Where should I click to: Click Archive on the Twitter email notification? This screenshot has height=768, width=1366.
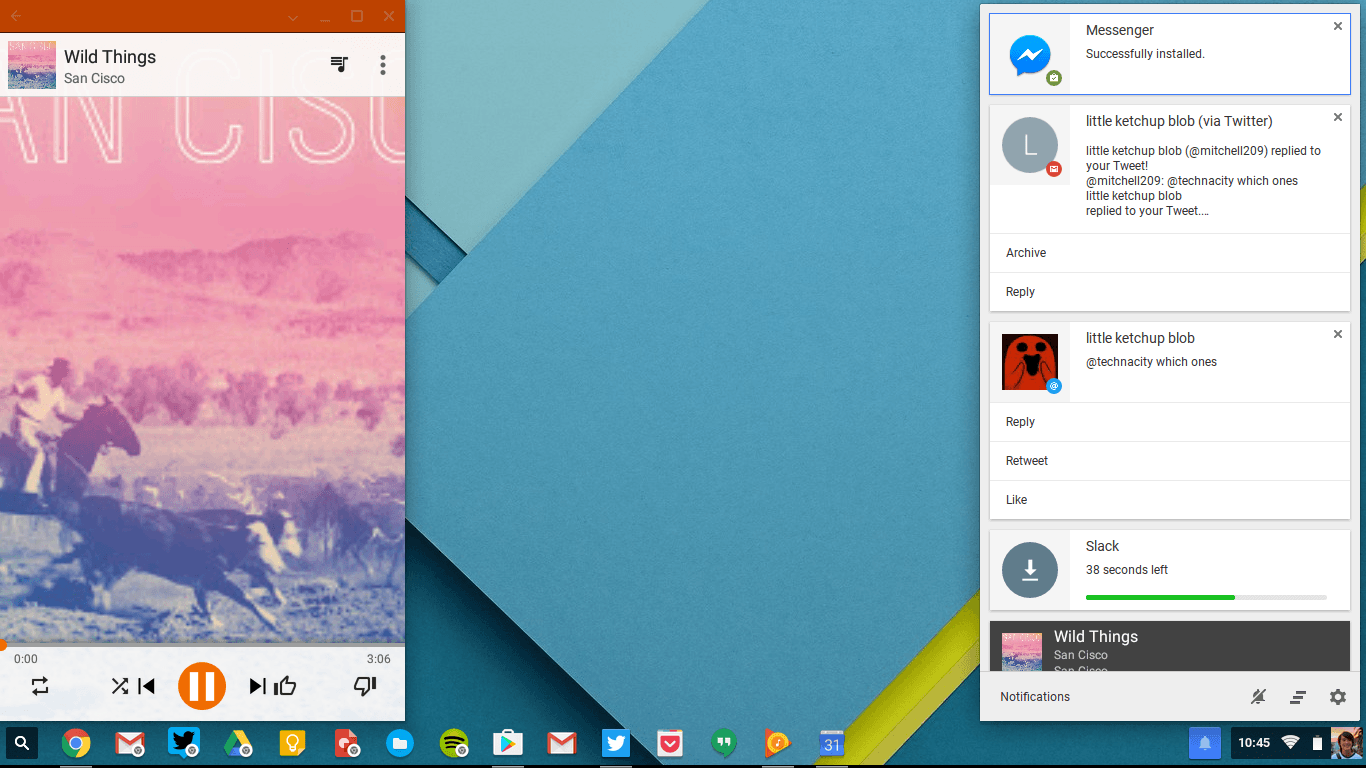tap(1026, 253)
